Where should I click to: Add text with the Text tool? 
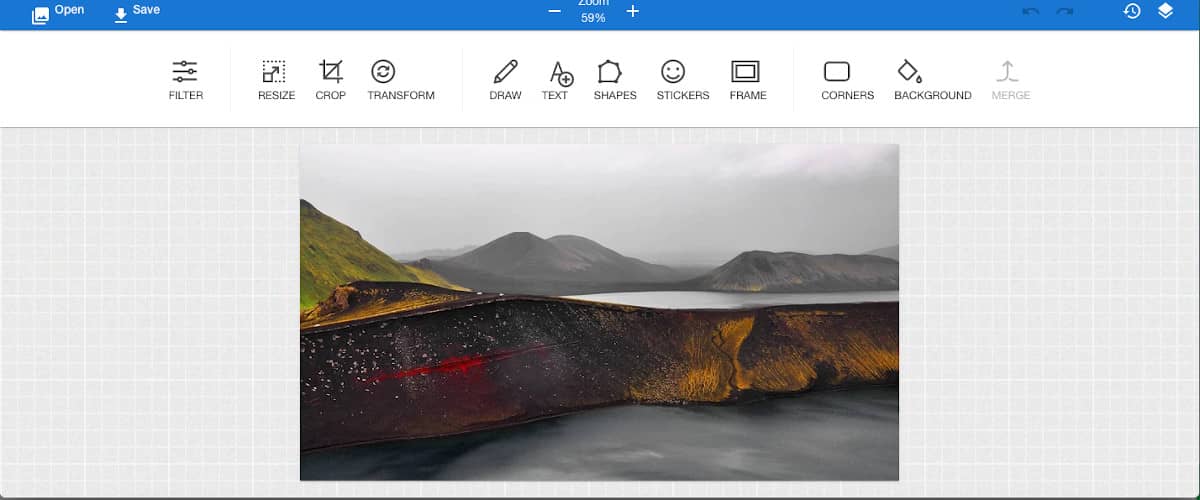click(x=555, y=80)
